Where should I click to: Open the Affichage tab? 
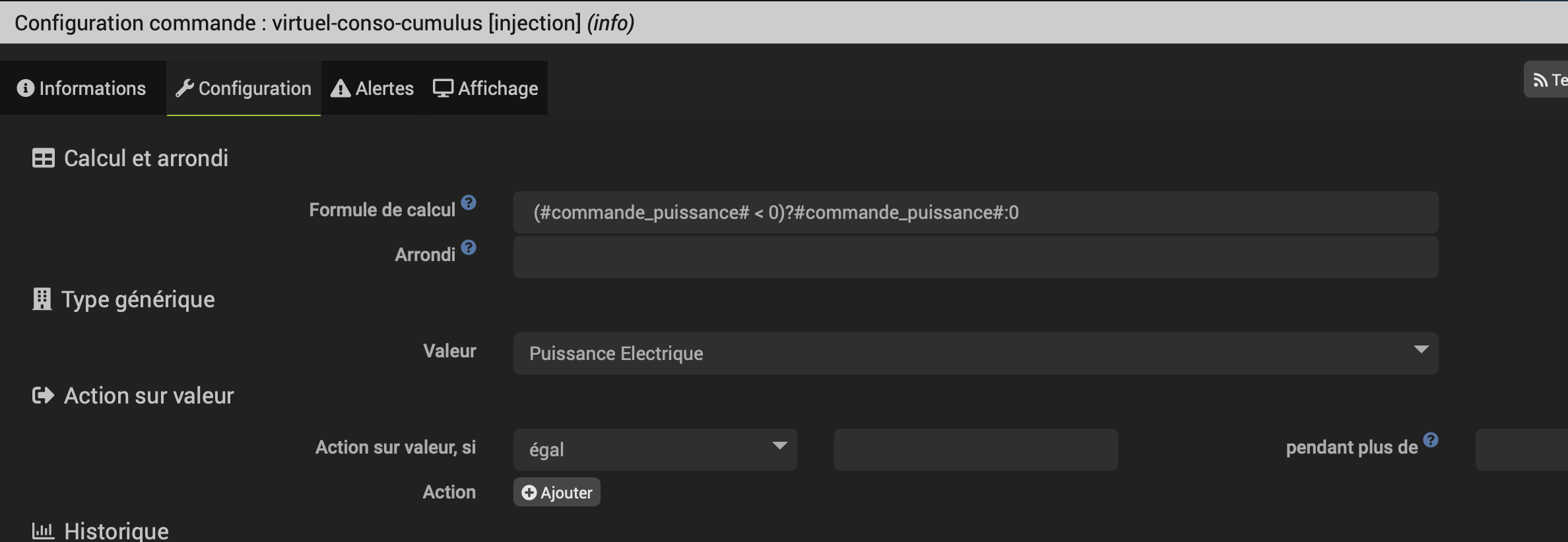tap(486, 88)
